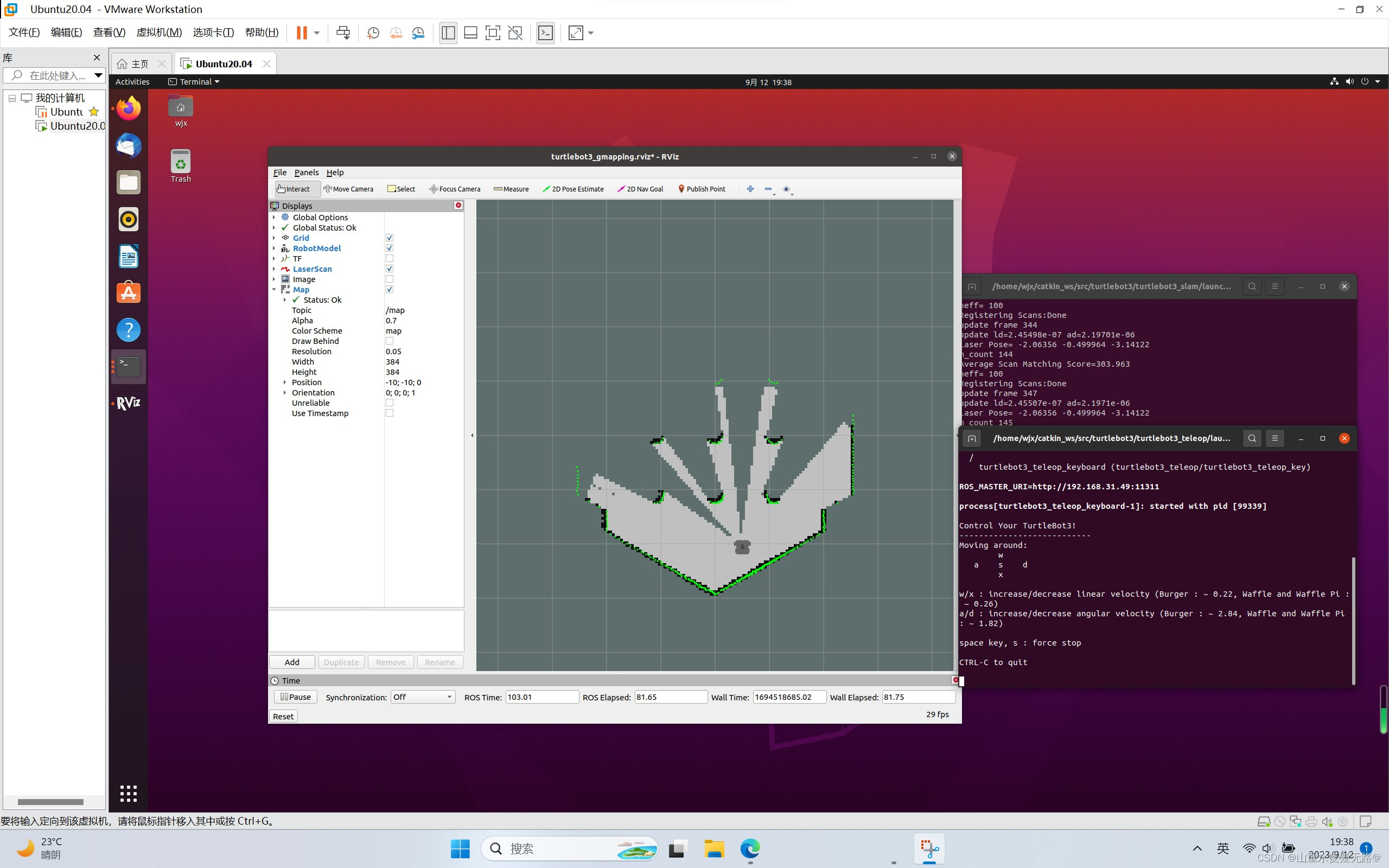Click the Alpha value 0.7 field
The height and width of the screenshot is (868, 1389).
click(x=424, y=320)
